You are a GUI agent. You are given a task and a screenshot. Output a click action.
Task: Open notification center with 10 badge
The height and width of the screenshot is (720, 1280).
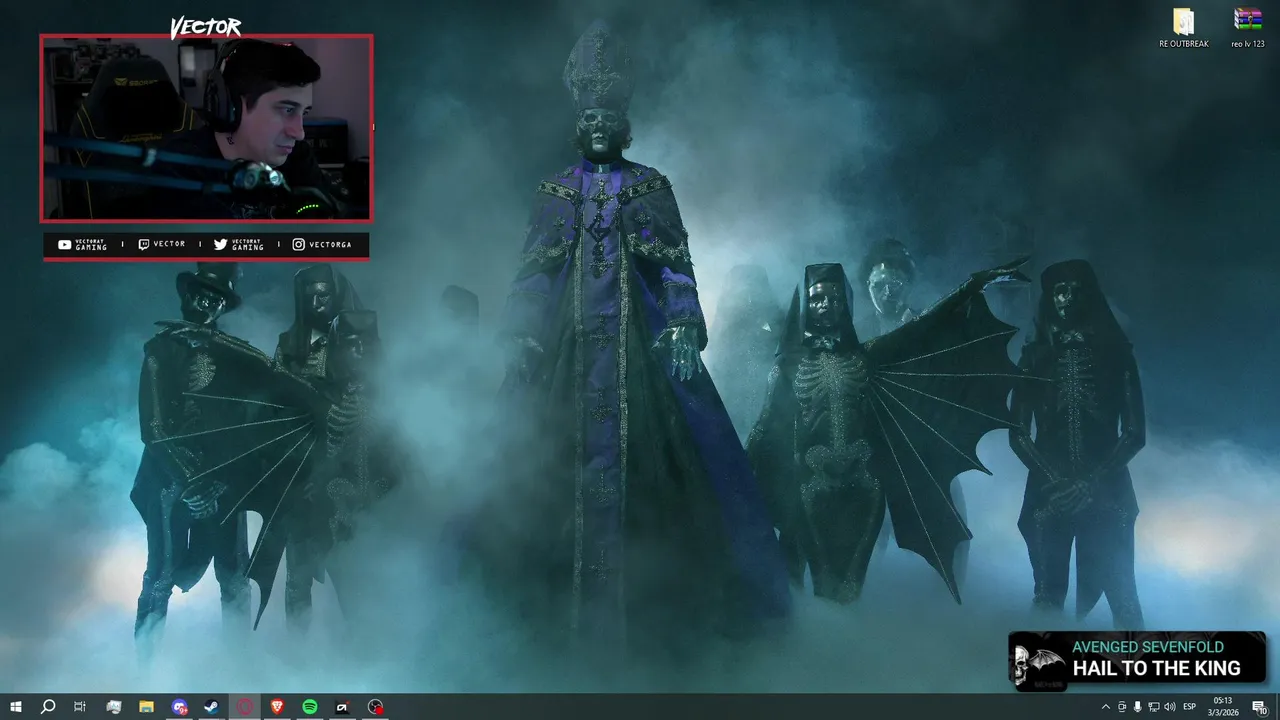[1261, 707]
